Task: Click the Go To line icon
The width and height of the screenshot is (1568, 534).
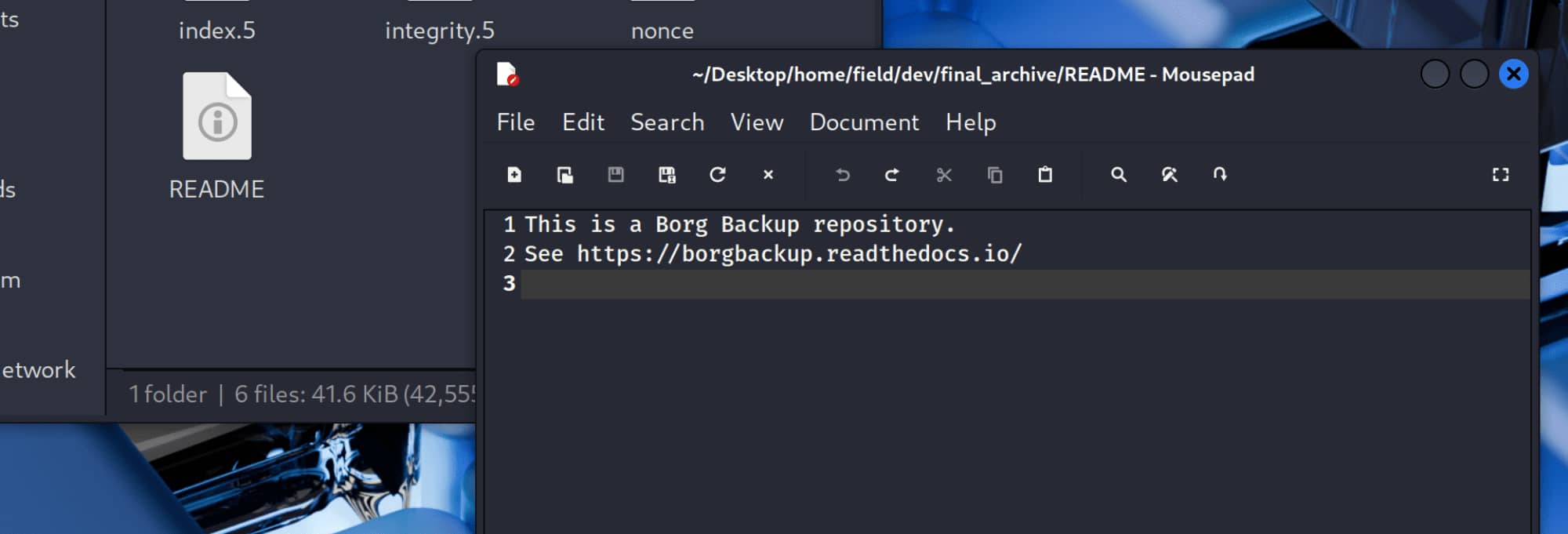Action: (1220, 175)
